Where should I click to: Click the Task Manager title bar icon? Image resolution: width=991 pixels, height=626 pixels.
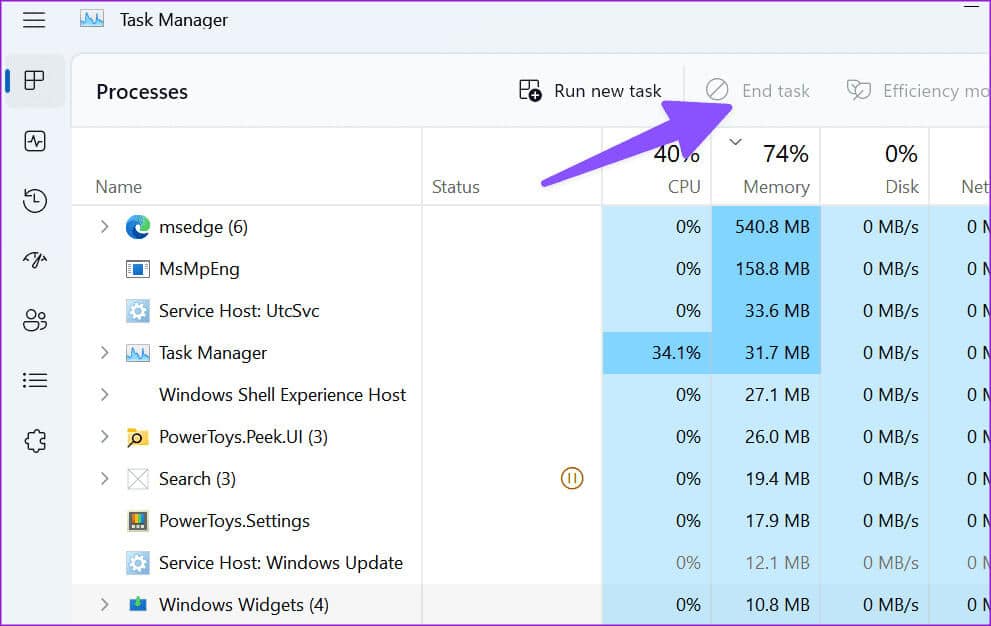pyautogui.click(x=92, y=20)
